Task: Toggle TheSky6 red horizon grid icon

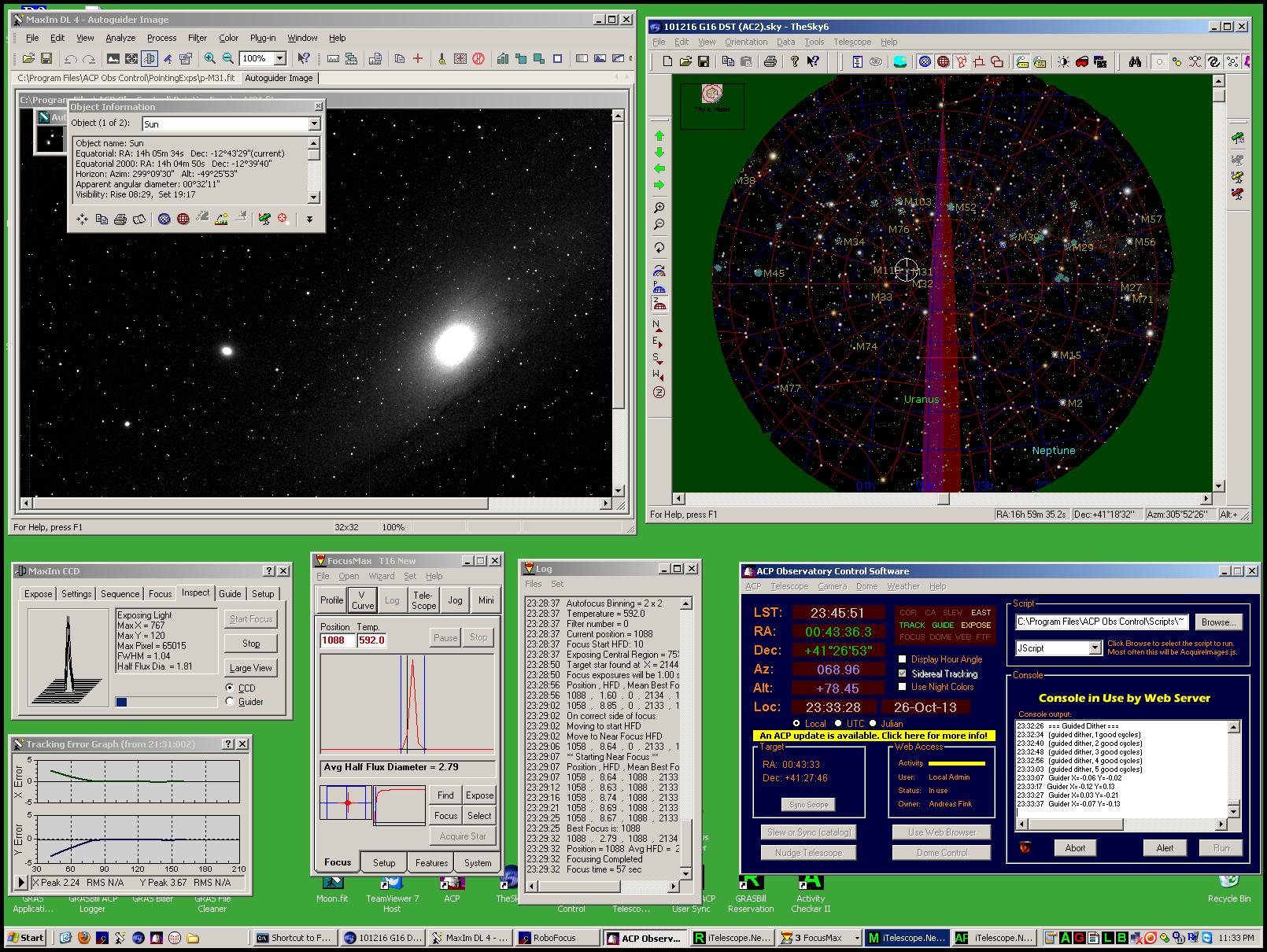Action: [x=943, y=61]
